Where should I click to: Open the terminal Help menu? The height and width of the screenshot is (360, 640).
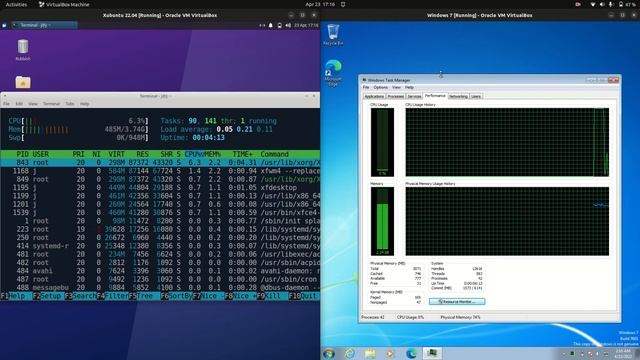tap(84, 104)
